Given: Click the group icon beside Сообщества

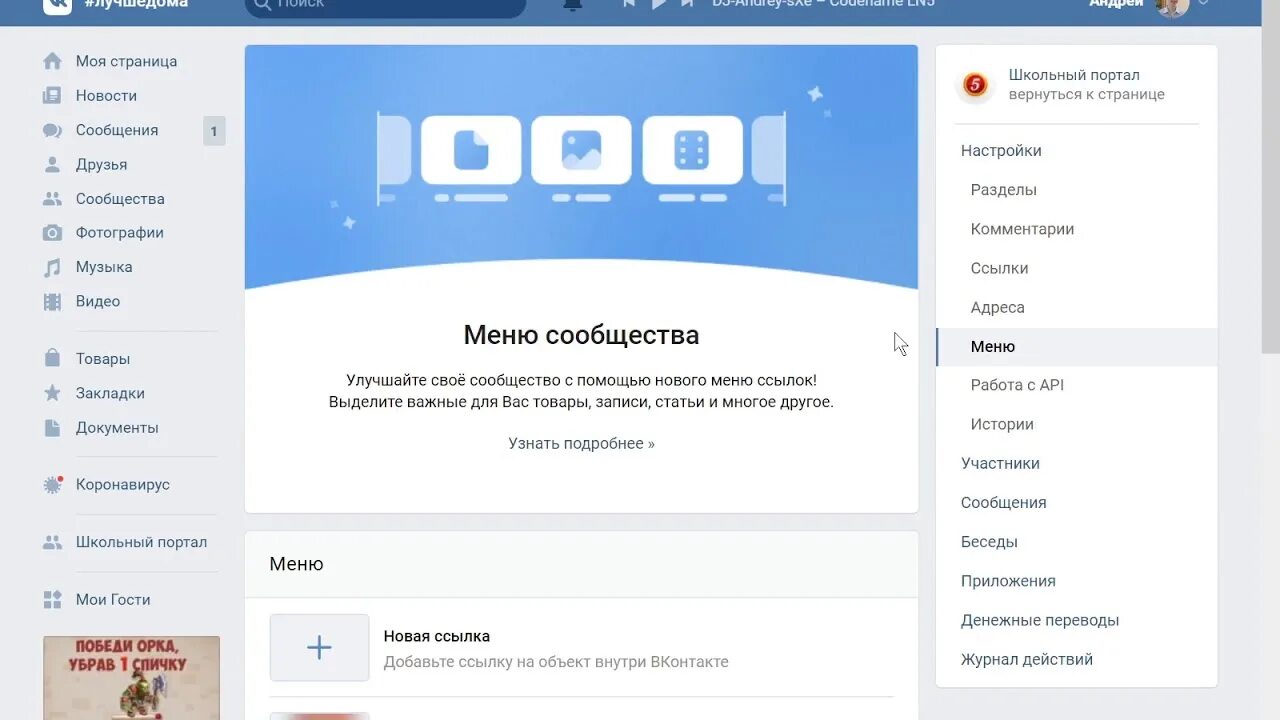Looking at the screenshot, I should 52,199.
